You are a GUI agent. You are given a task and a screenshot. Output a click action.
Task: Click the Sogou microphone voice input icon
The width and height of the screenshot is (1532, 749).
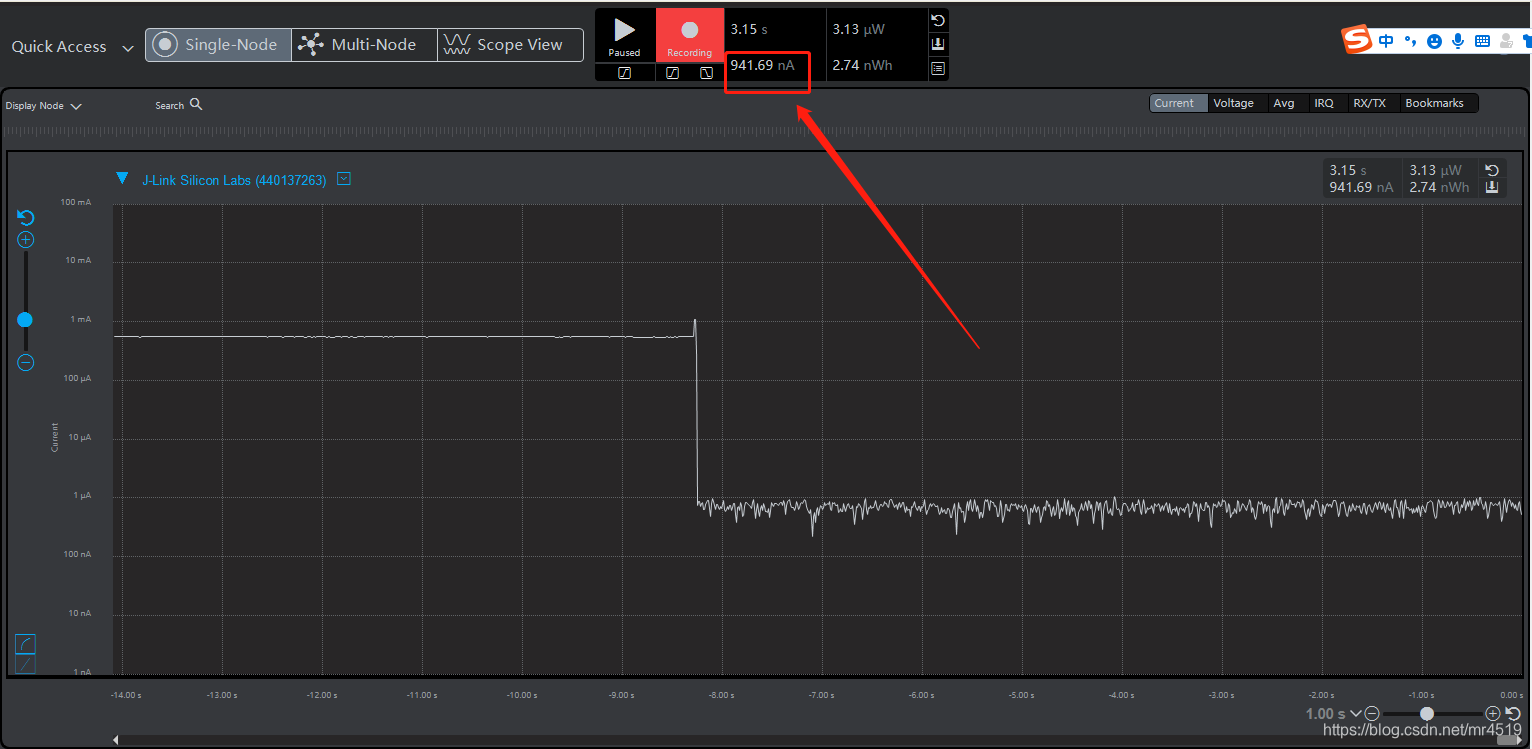click(1458, 41)
